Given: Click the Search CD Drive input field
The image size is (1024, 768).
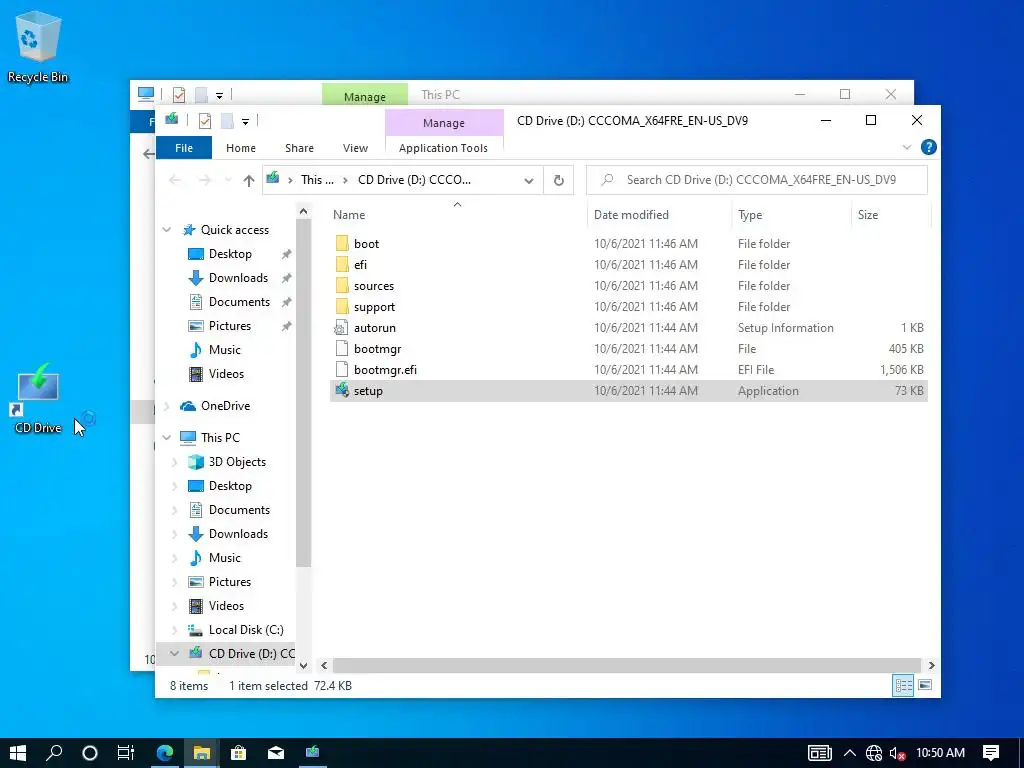Looking at the screenshot, I should click(x=757, y=180).
